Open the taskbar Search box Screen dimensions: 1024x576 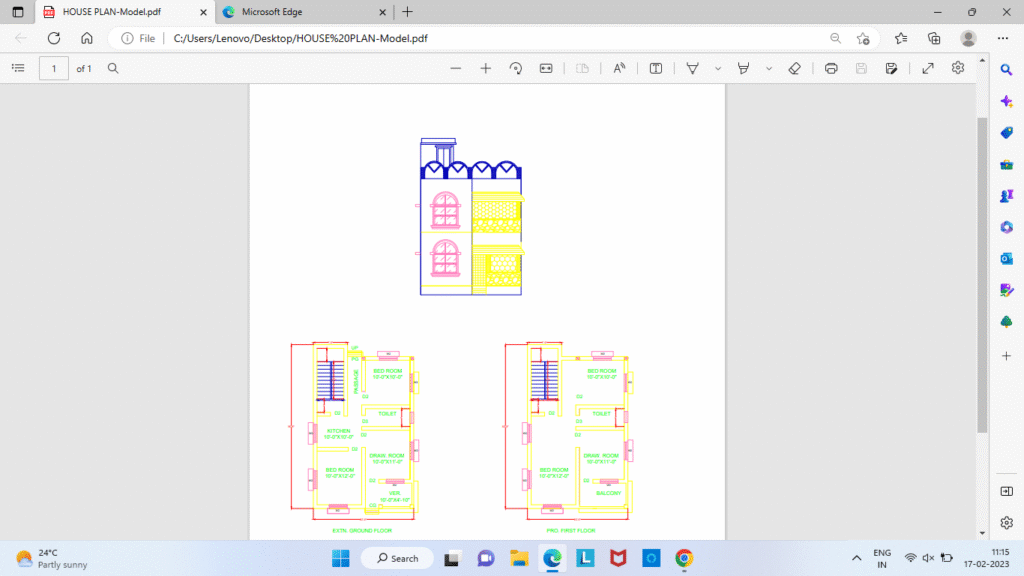(x=397, y=558)
